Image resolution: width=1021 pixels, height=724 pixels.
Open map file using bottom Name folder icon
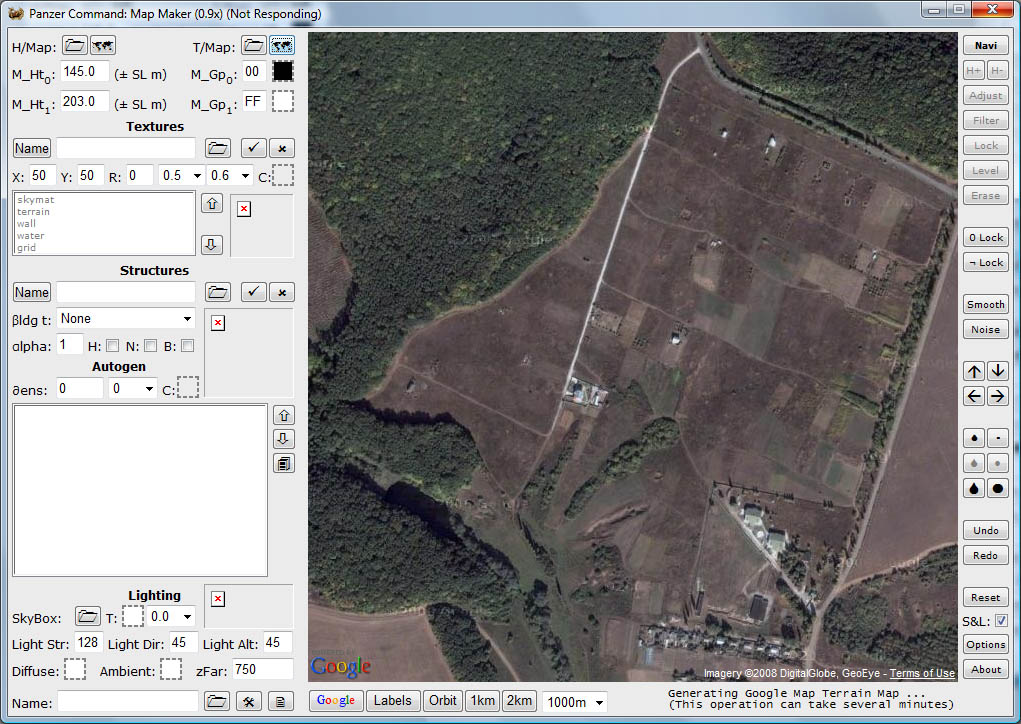coord(216,701)
